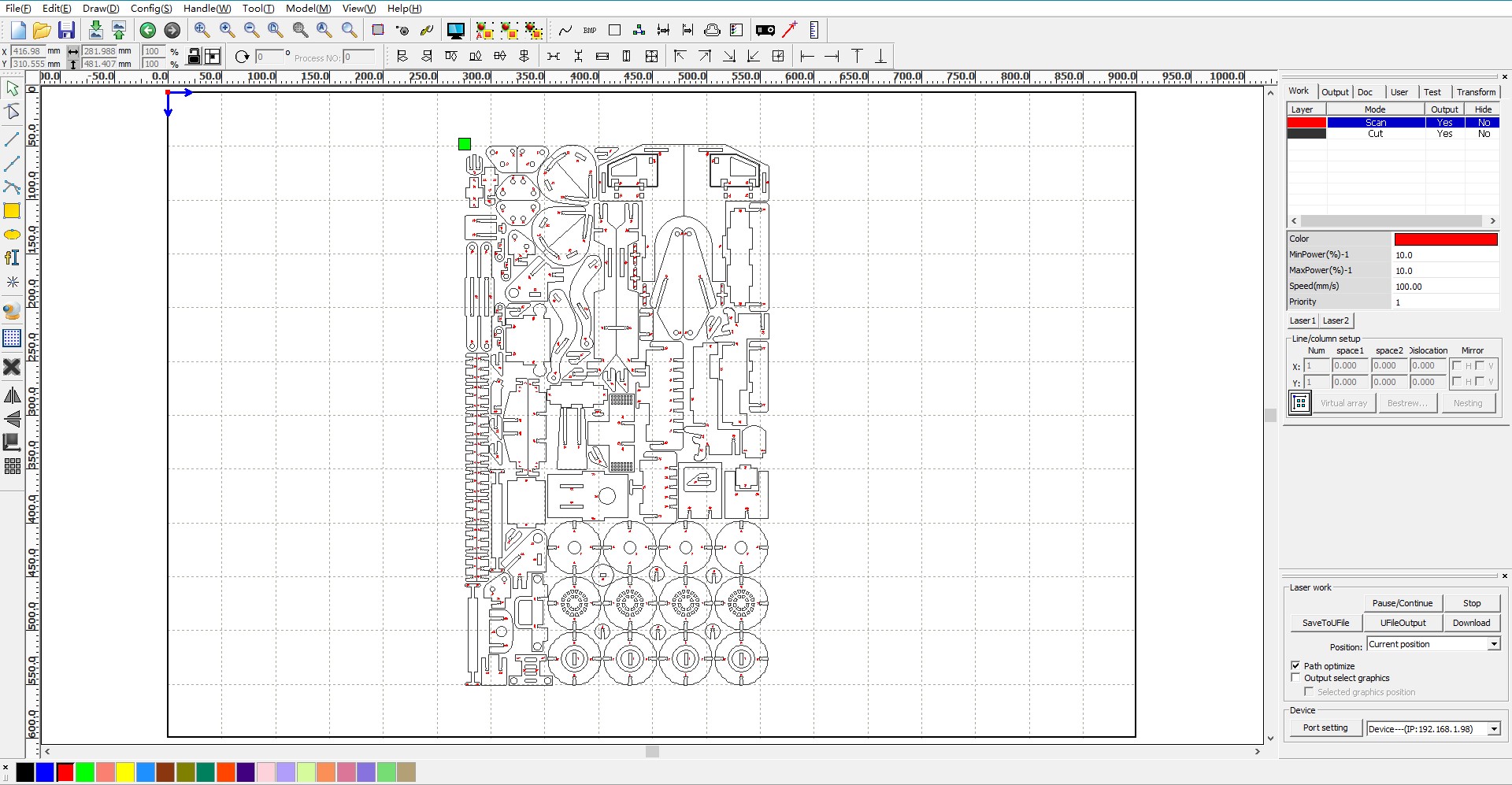Disable the Path optimize option
The width and height of the screenshot is (1512, 785).
point(1297,665)
